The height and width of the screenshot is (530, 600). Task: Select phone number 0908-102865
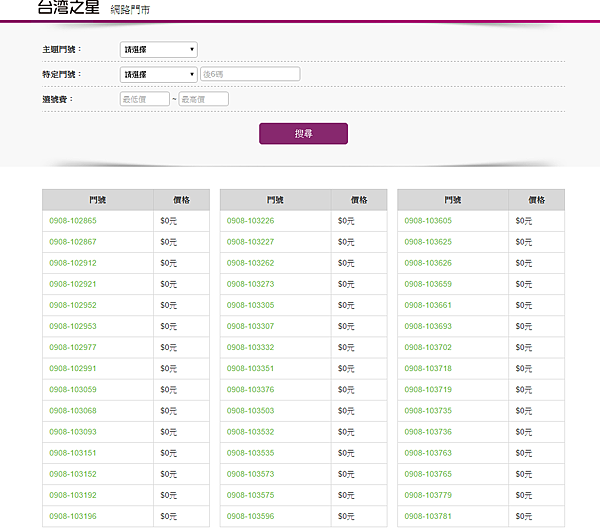[73, 221]
